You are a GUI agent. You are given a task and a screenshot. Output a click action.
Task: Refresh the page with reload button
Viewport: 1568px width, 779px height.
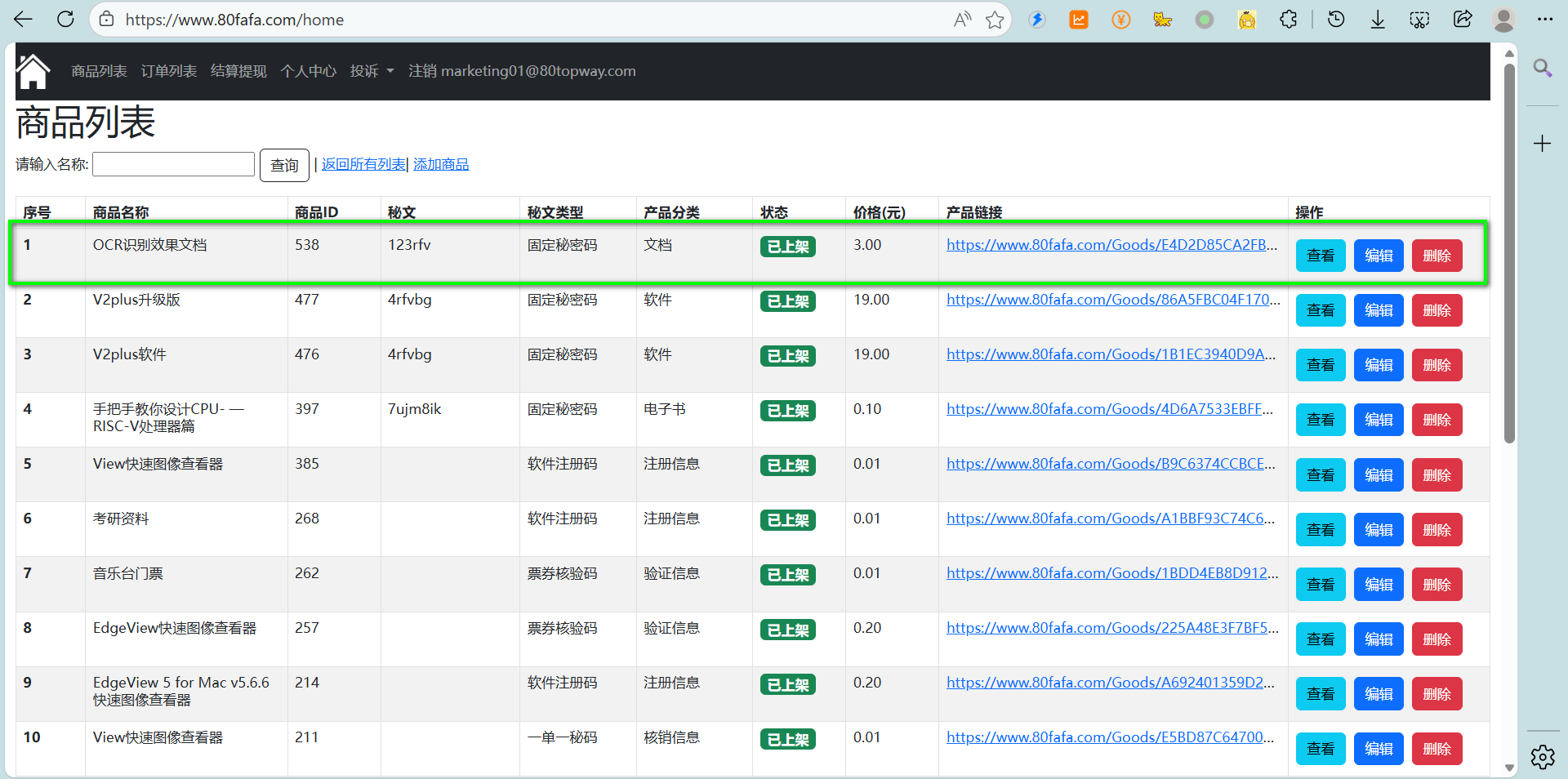65,20
